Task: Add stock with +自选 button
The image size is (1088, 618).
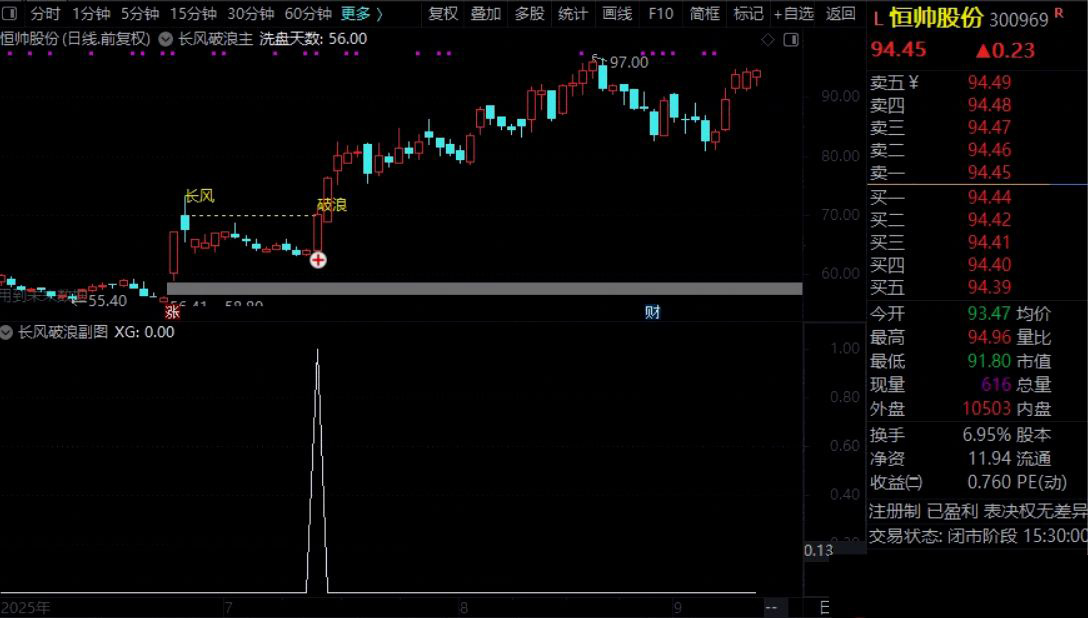Action: [793, 13]
